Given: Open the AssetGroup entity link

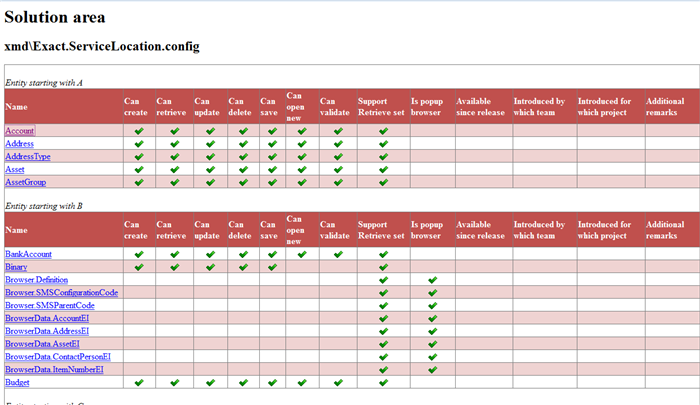Looking at the screenshot, I should (26, 182).
